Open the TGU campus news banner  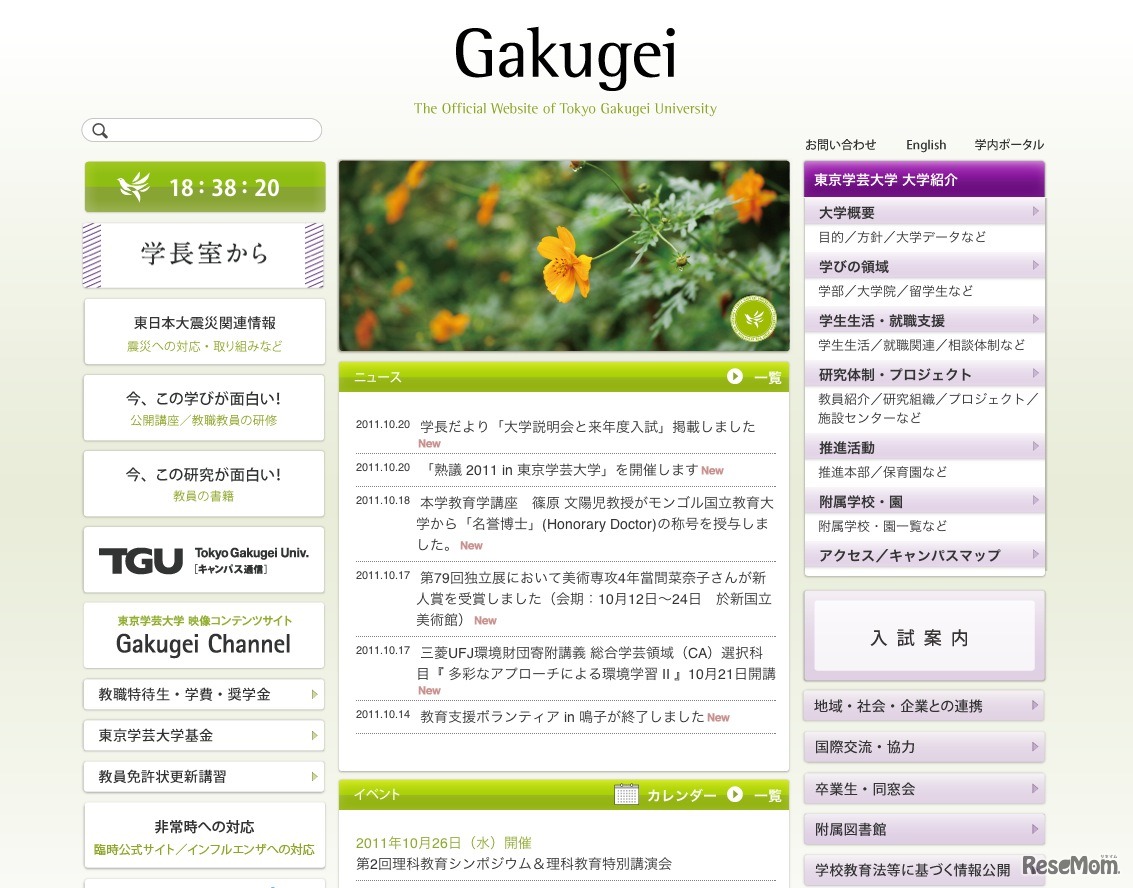(x=204, y=560)
